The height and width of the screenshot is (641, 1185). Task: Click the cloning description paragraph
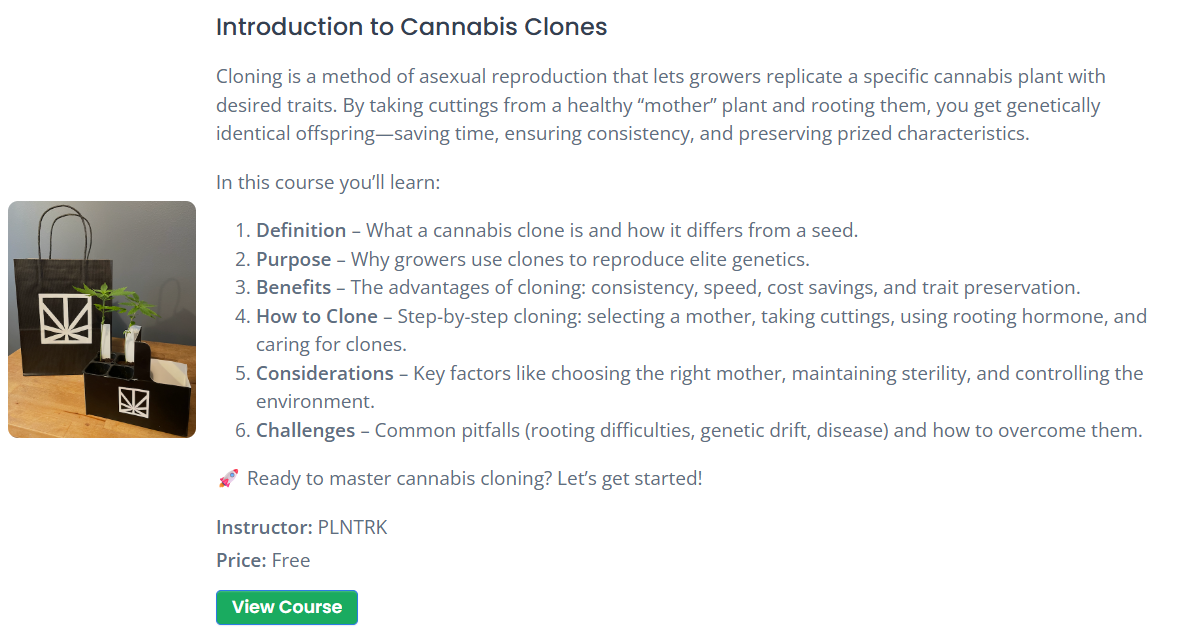click(661, 105)
